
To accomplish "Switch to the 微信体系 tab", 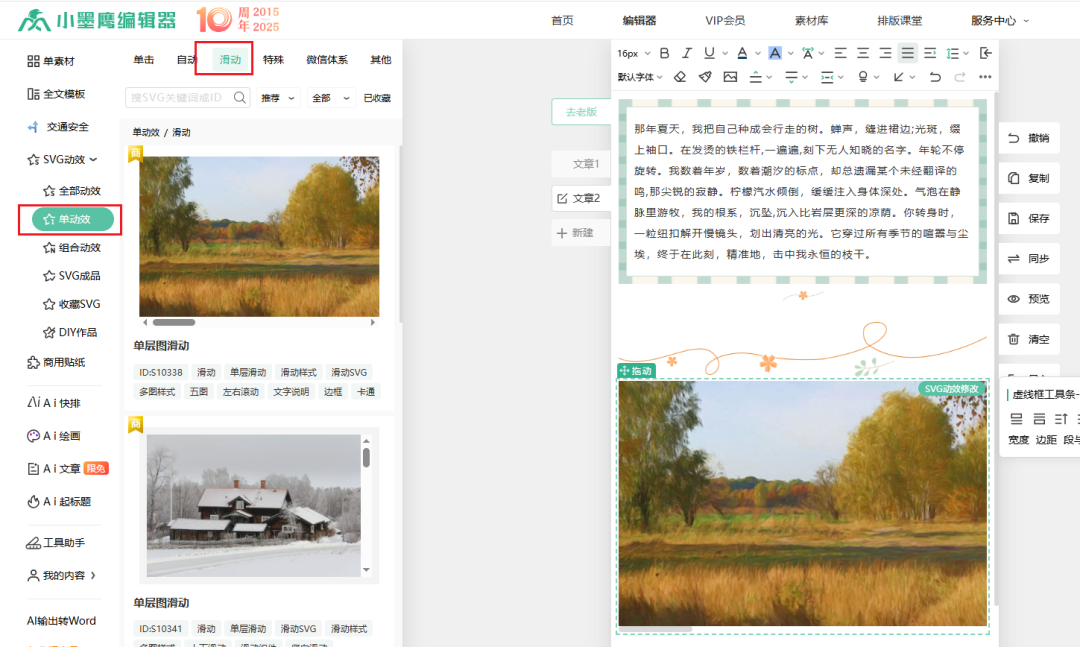I will (326, 59).
